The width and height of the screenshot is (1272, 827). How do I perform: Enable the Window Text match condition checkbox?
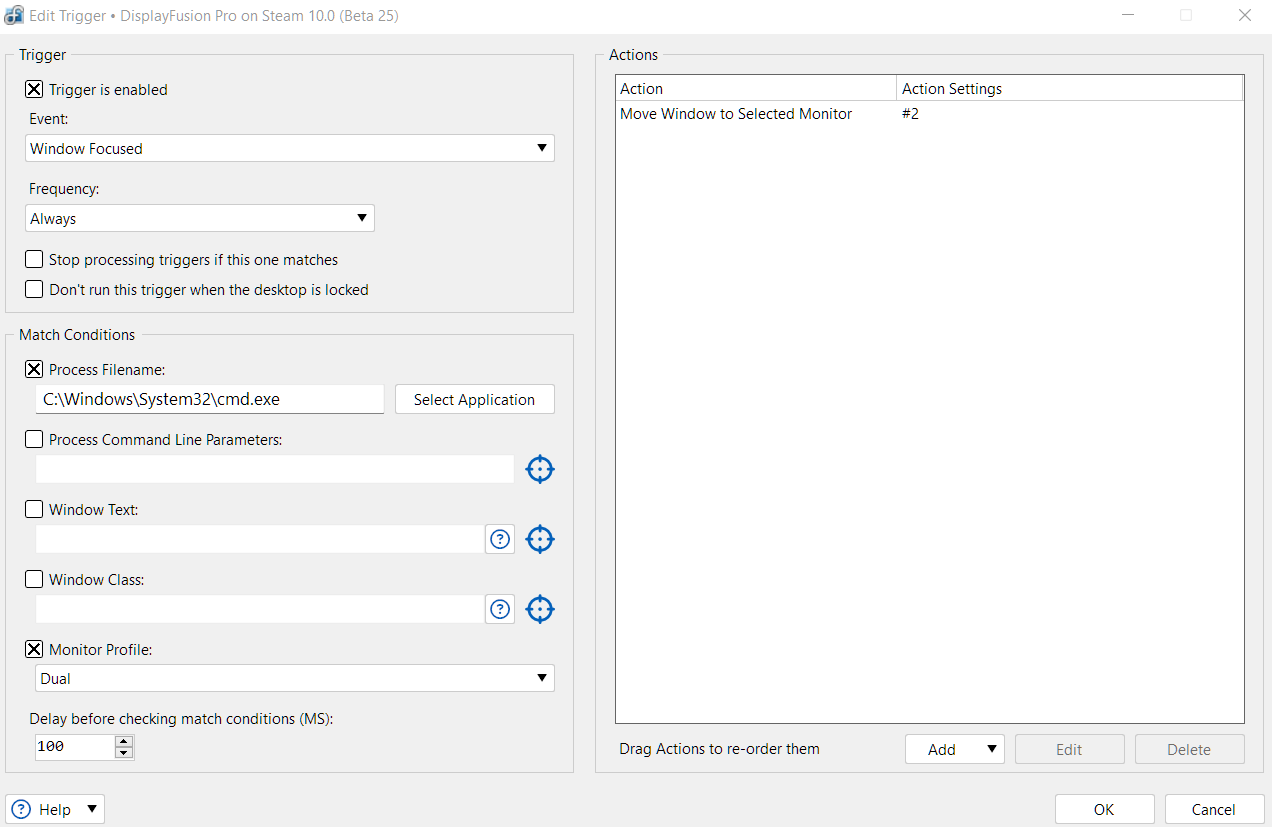pos(34,509)
